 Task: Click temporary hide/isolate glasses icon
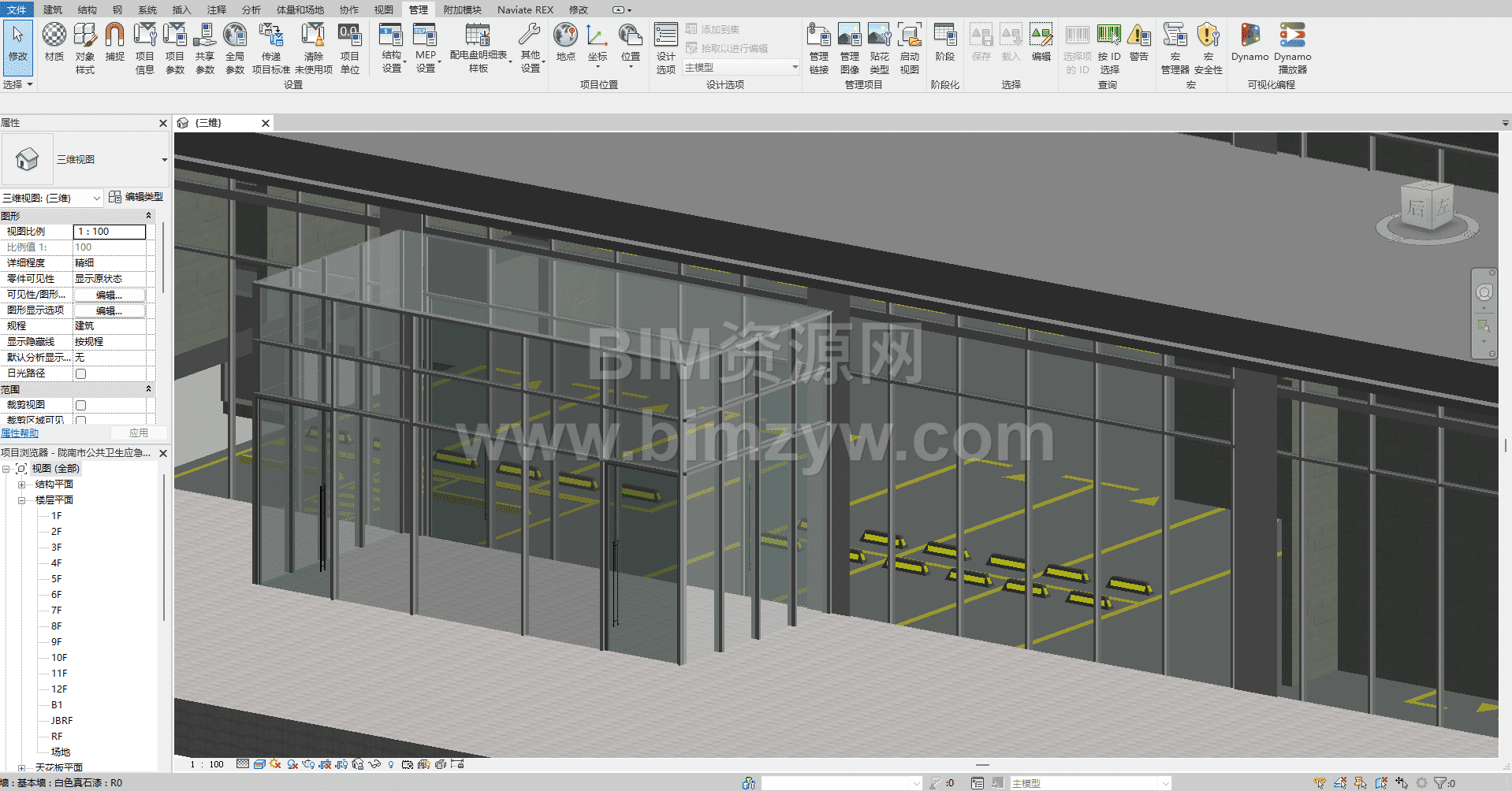tap(374, 764)
